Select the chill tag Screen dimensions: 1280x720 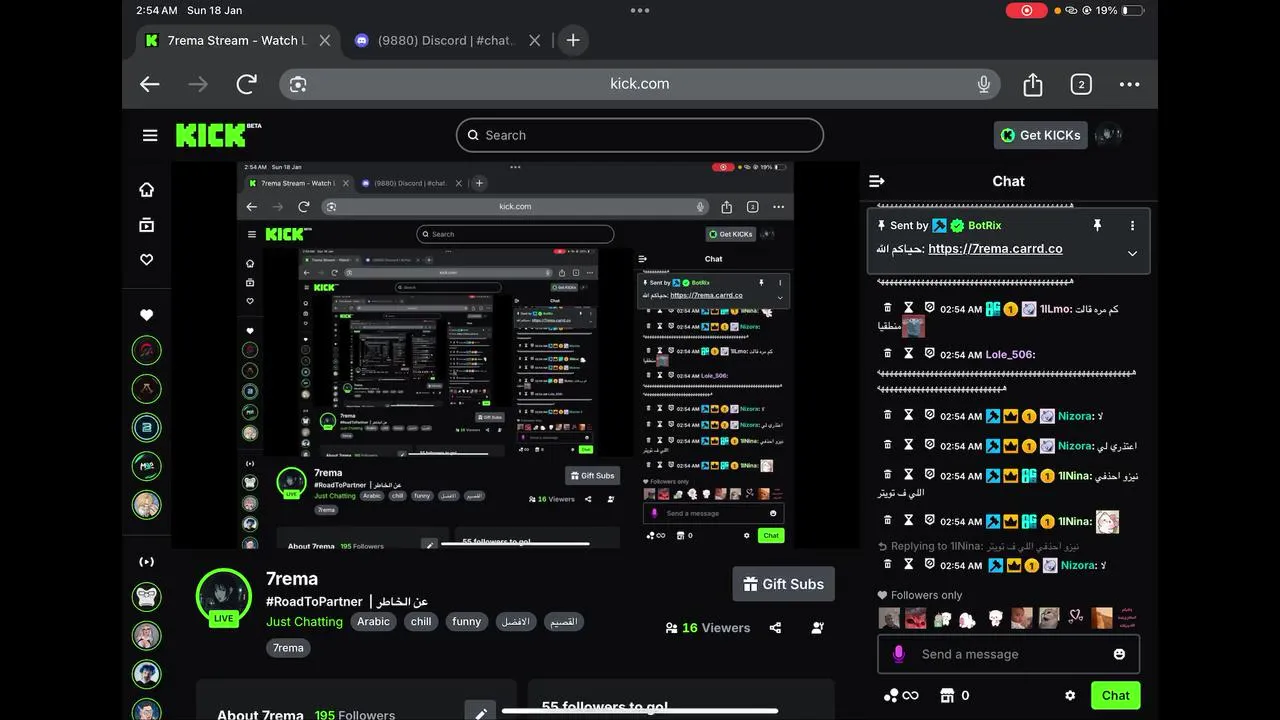[421, 621]
